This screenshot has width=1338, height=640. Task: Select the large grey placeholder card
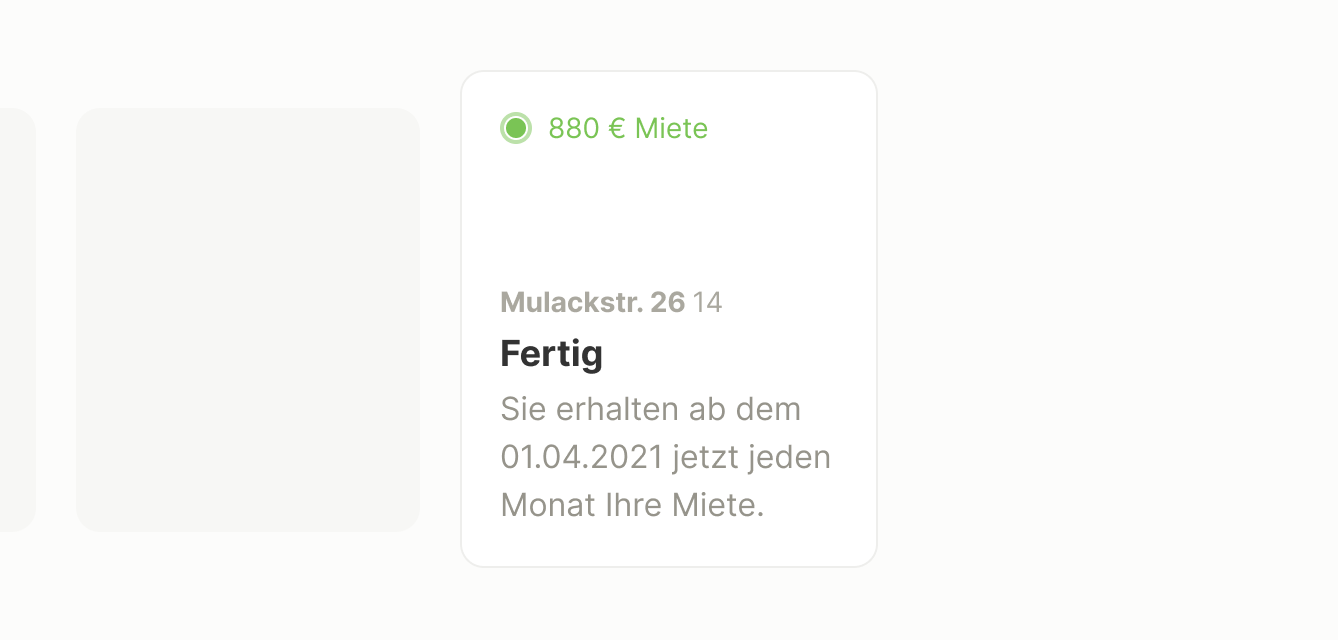248,320
